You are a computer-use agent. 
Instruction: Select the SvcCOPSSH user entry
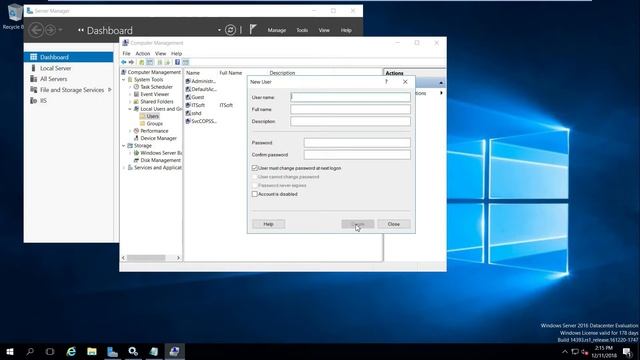click(x=201, y=121)
